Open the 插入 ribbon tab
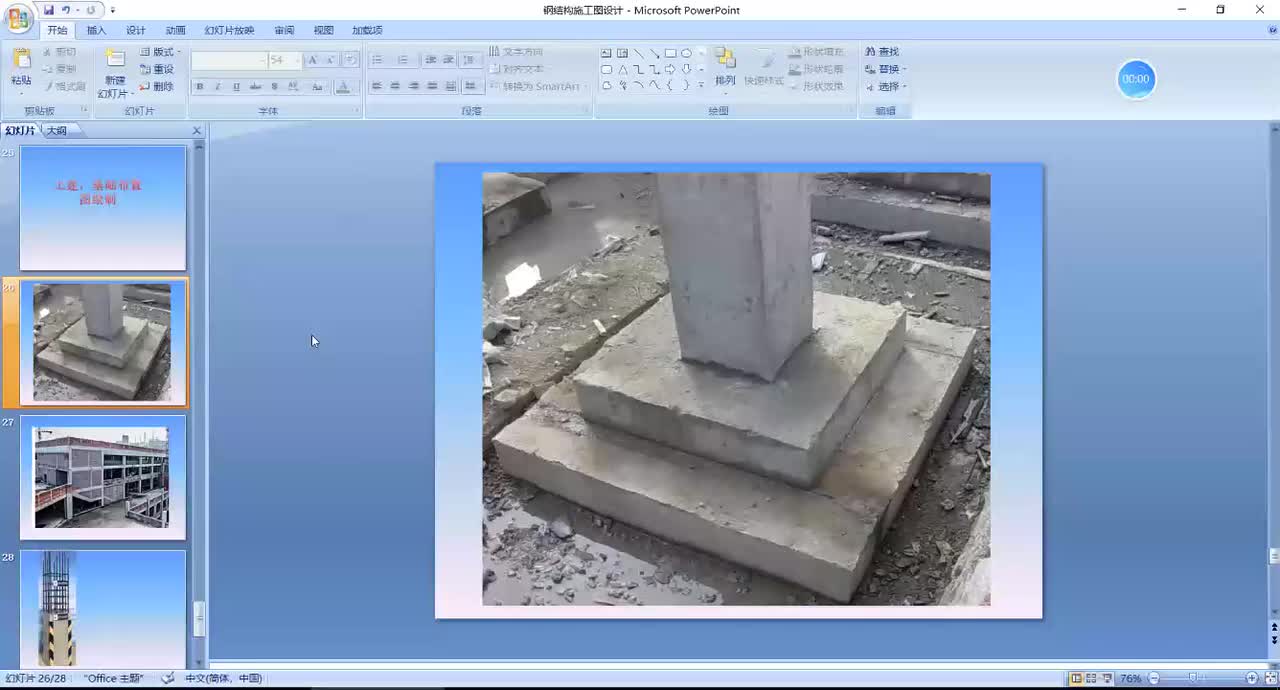1280x690 pixels. coord(96,30)
